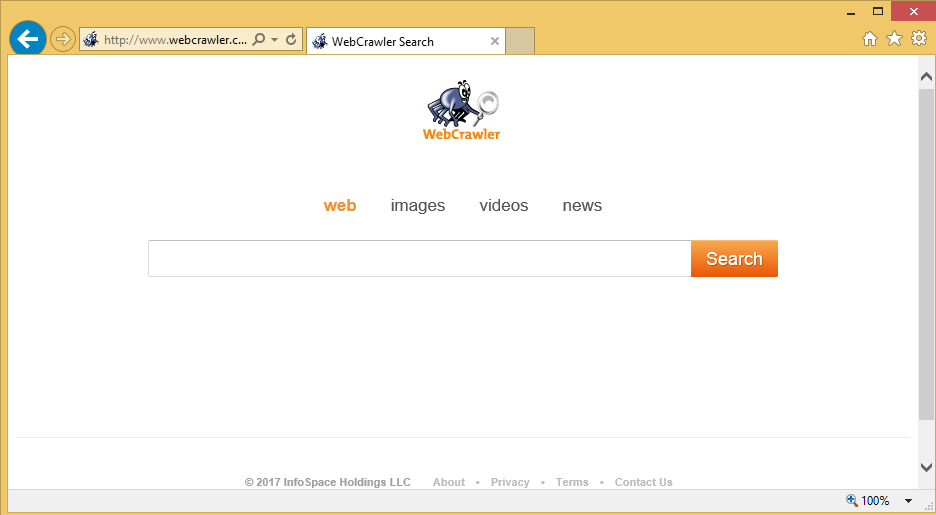This screenshot has height=515, width=936.
Task: Maximize the browser window
Action: pyautogui.click(x=878, y=11)
